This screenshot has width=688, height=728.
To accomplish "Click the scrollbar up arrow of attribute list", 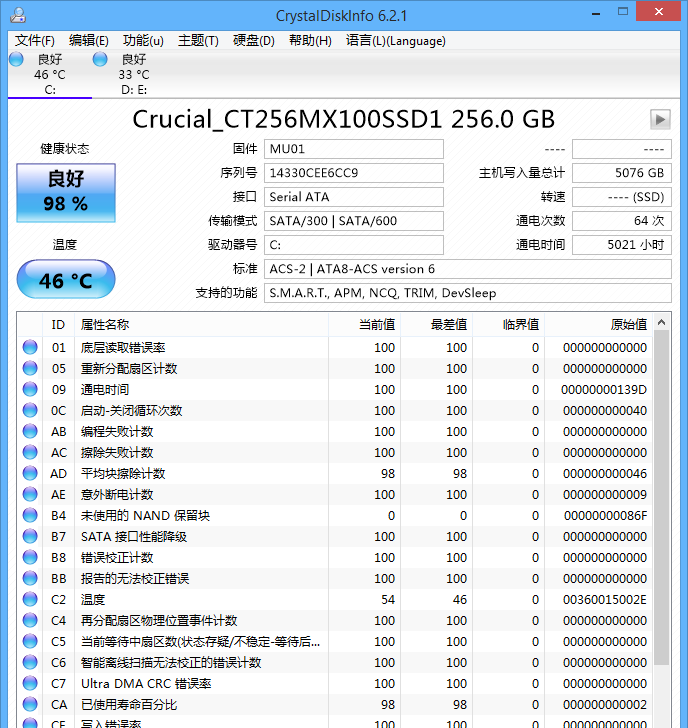I will [662, 322].
